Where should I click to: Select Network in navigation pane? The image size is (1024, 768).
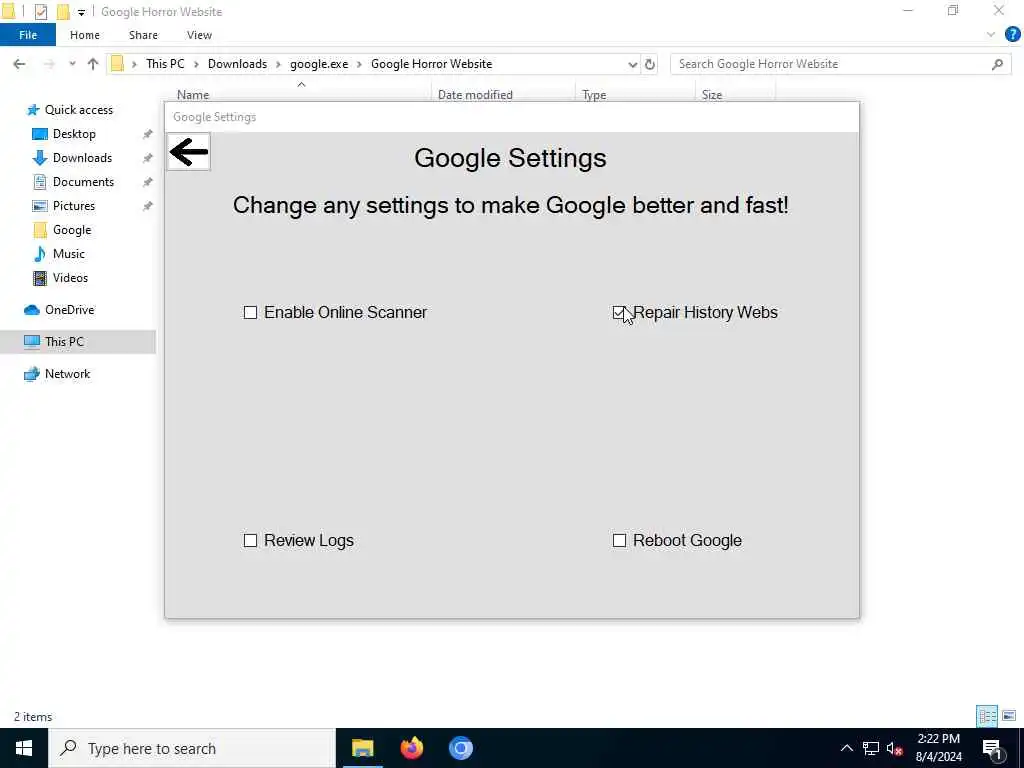coord(67,374)
